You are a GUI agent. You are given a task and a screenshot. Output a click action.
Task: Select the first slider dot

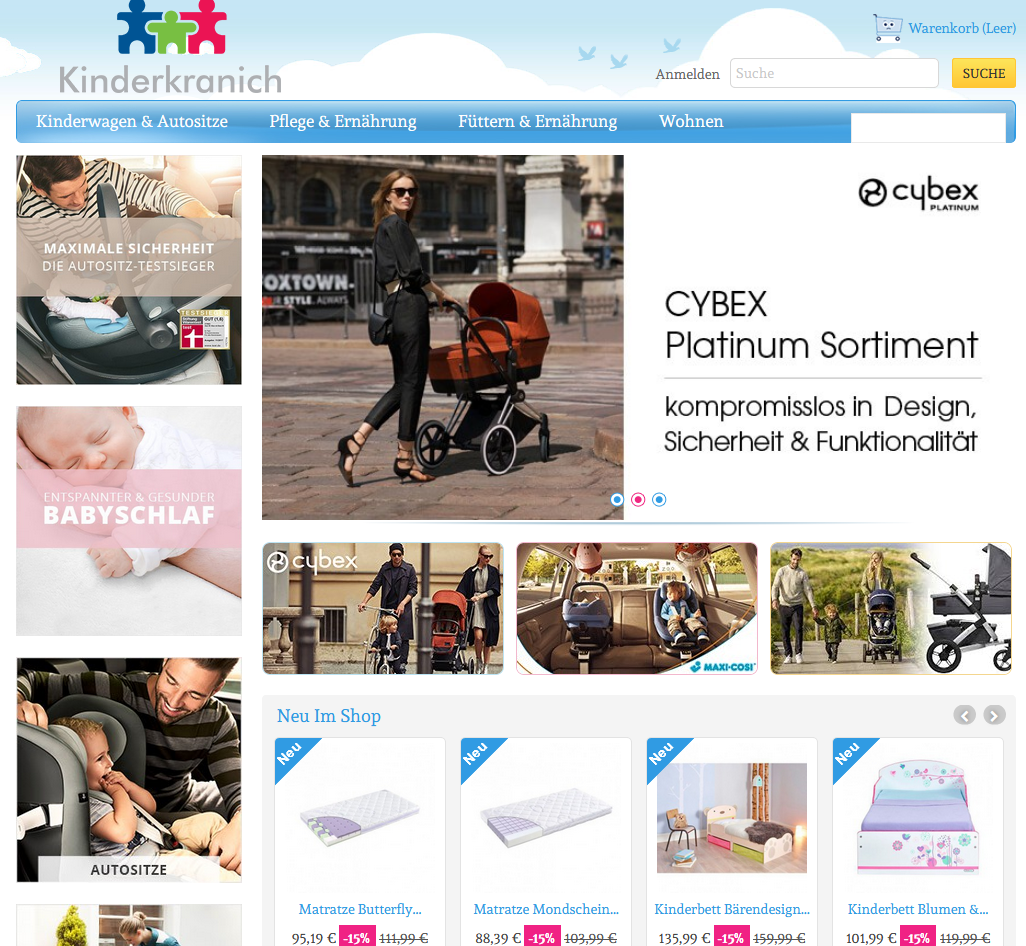pyautogui.click(x=616, y=500)
